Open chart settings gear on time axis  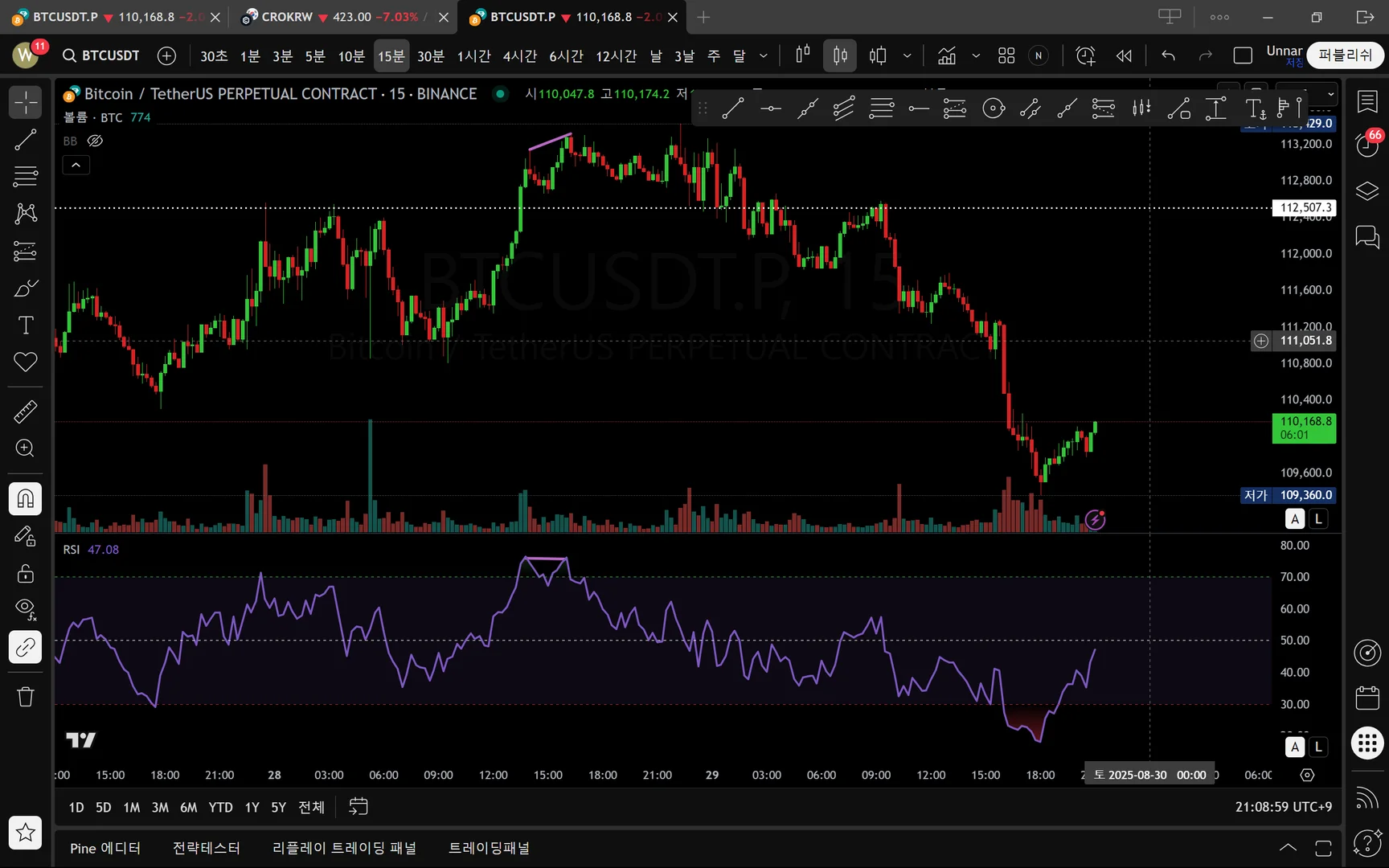click(x=1308, y=775)
